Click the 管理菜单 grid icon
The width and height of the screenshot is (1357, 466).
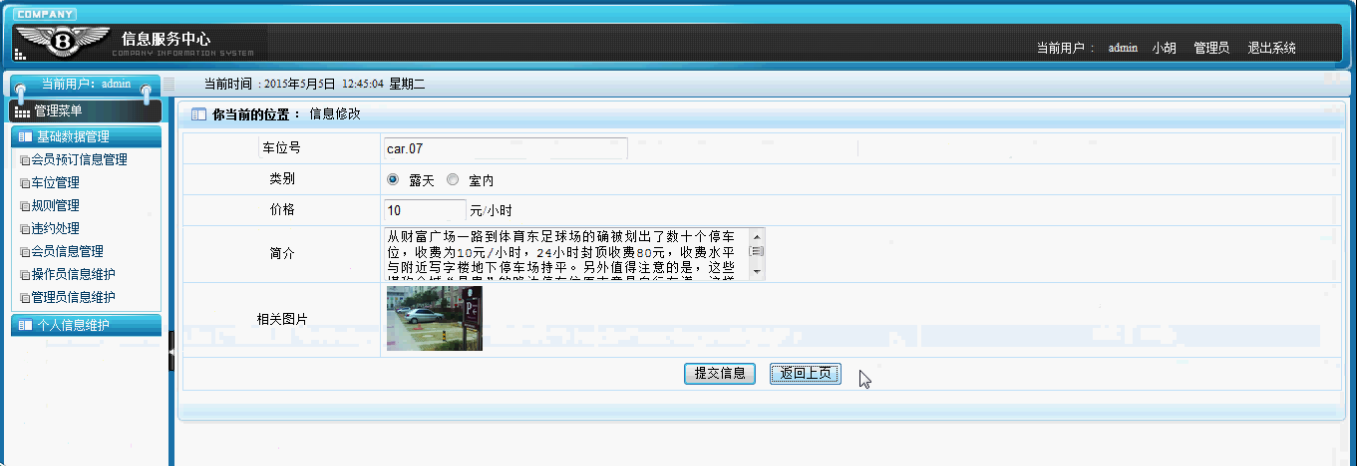click(22, 111)
